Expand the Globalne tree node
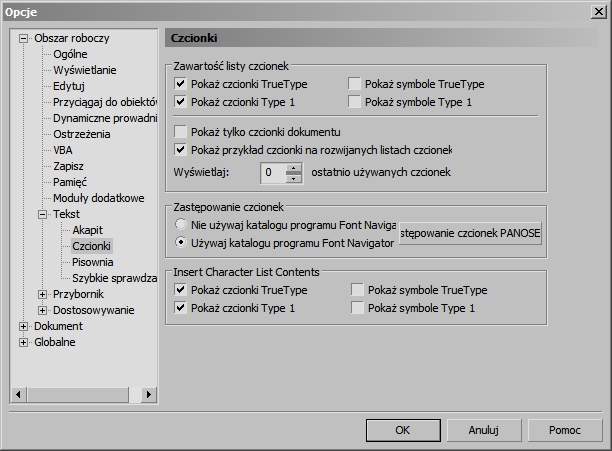Image resolution: width=612 pixels, height=451 pixels. 25,342
